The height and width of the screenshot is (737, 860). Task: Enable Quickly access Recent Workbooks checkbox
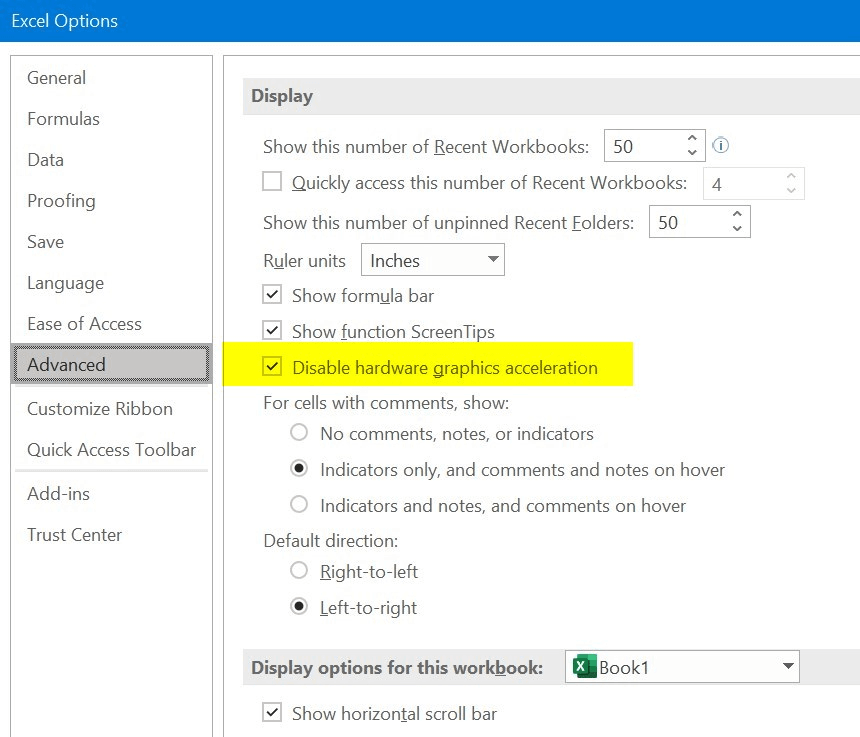click(272, 182)
